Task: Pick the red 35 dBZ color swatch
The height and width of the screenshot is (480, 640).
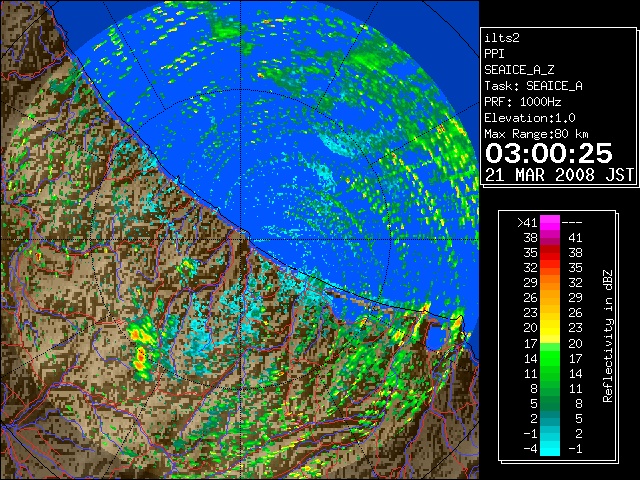Action: (x=550, y=253)
